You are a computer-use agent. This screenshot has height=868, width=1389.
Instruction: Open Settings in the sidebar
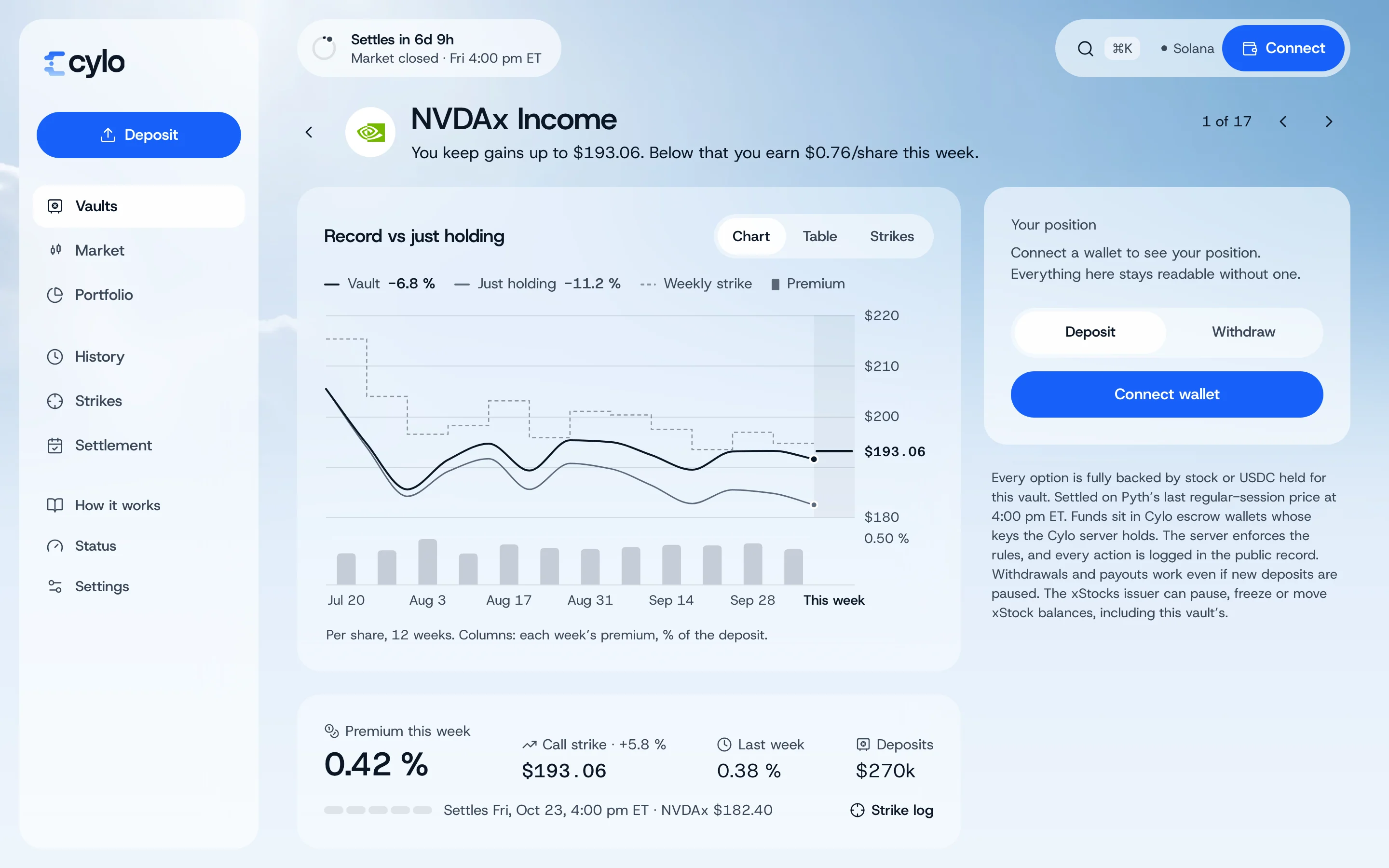(139, 586)
